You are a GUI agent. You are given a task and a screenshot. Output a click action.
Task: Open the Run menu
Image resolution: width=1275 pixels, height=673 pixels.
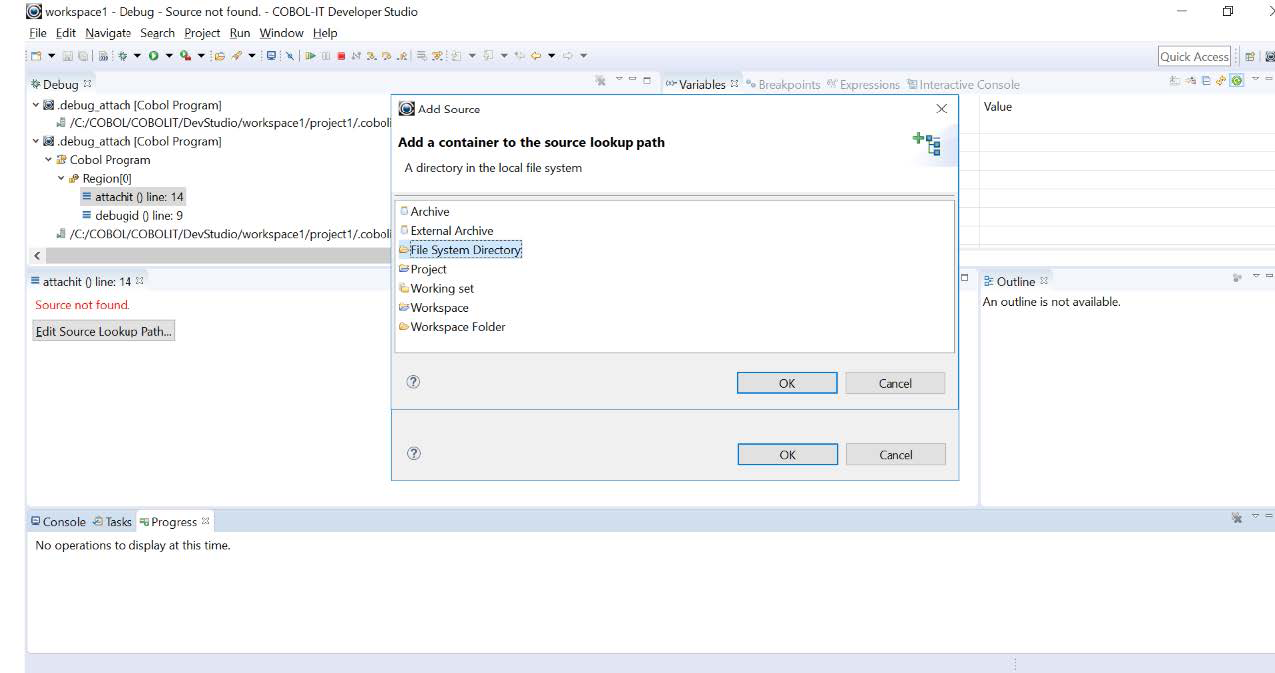point(239,33)
